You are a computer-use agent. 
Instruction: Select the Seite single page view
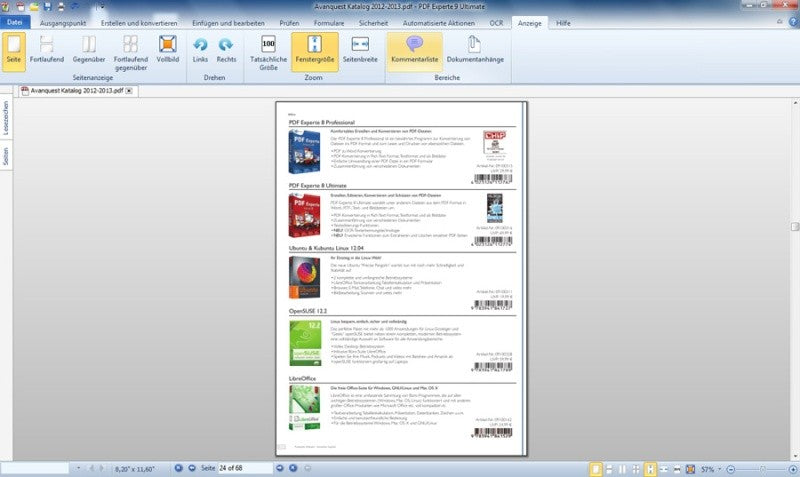[14, 51]
